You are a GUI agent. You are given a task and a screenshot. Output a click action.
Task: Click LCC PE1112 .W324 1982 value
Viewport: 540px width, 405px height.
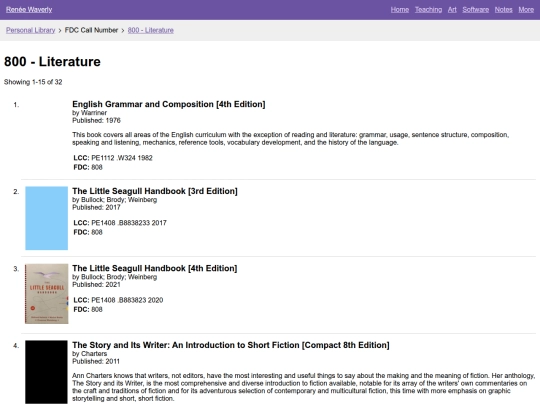(122, 158)
